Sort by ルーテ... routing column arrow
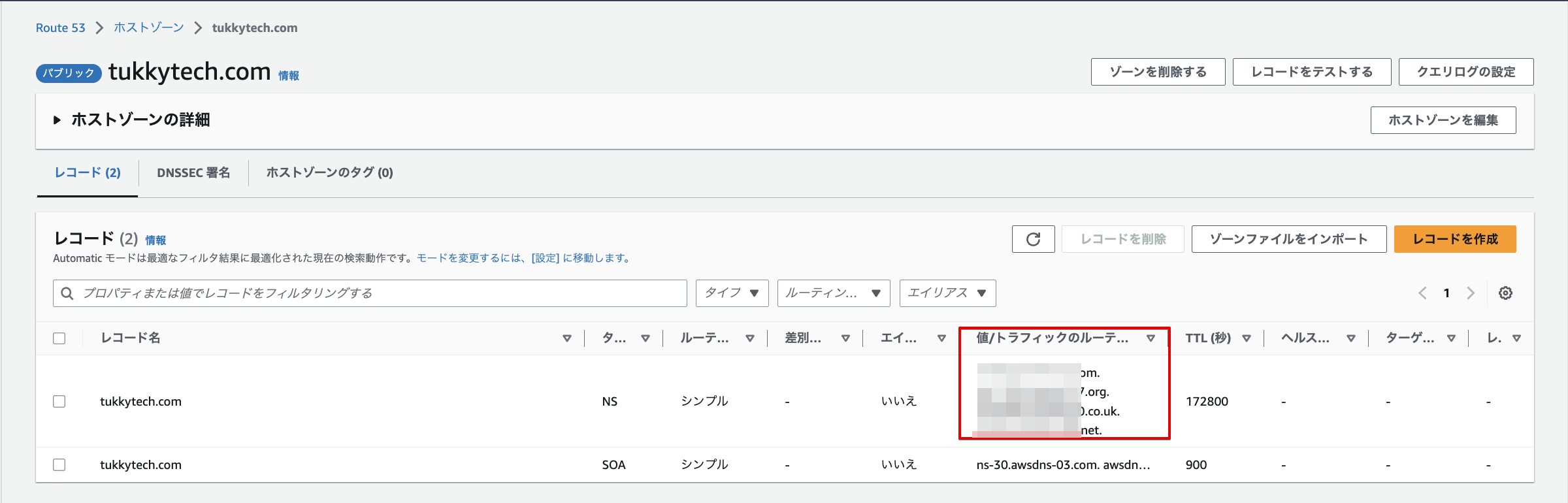Image resolution: width=1568 pixels, height=503 pixels. pyautogui.click(x=750, y=338)
